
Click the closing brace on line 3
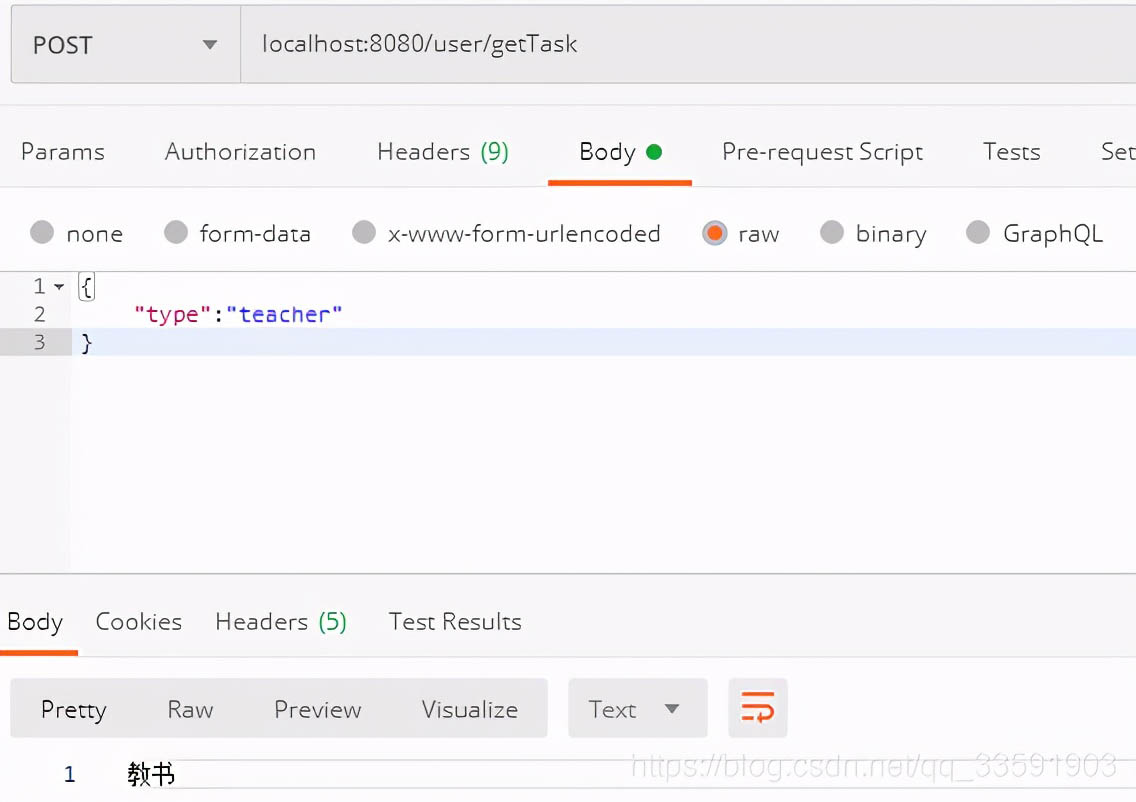(86, 342)
